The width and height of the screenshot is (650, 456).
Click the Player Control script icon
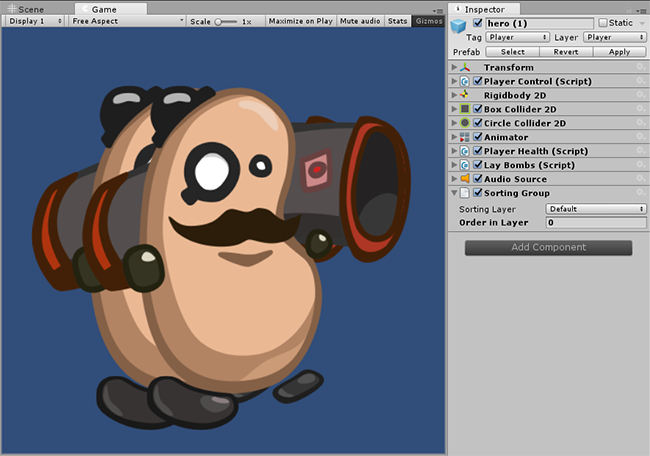(x=465, y=81)
